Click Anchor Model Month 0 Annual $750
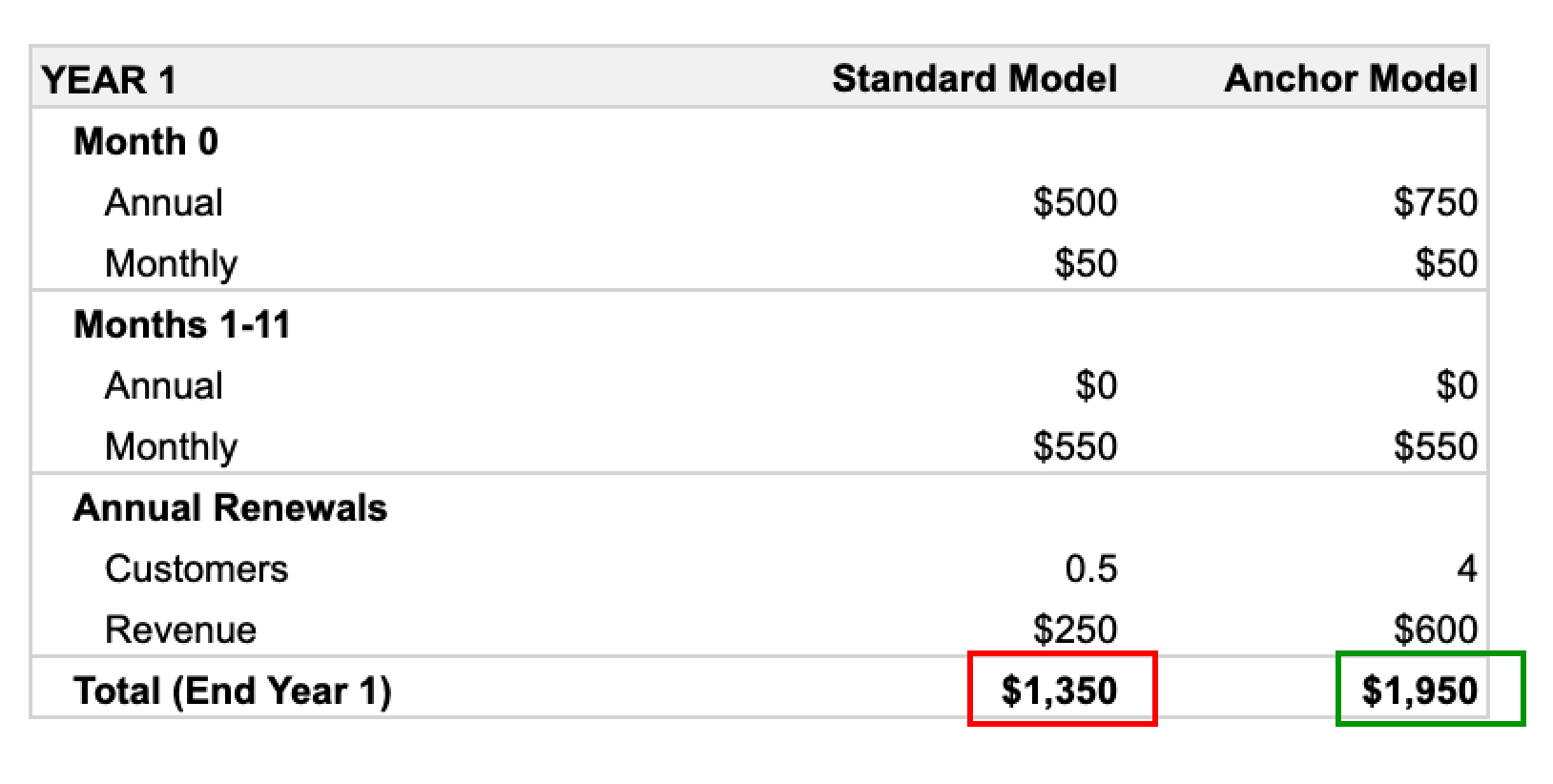Image resolution: width=1553 pixels, height=784 pixels. tap(1436, 202)
